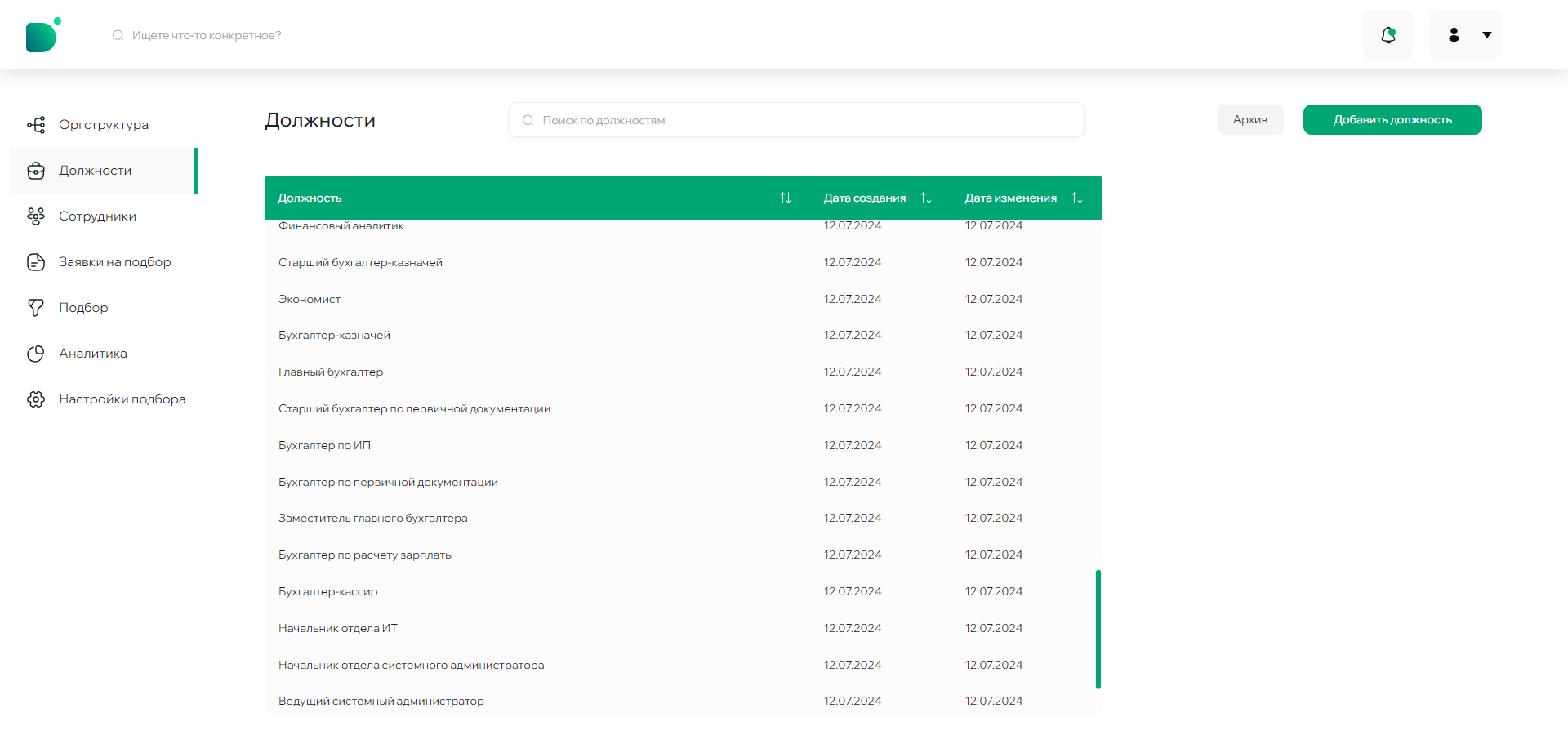Image resolution: width=1568 pixels, height=744 pixels.
Task: Click the user profile icon
Action: 1454,35
